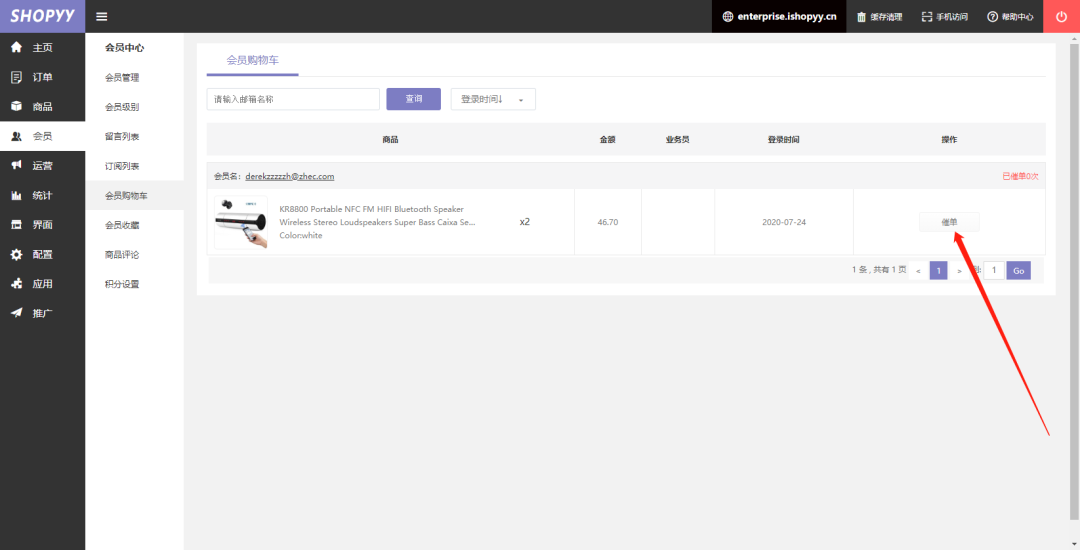Select 会员管理 in the submenu

click(x=122, y=78)
